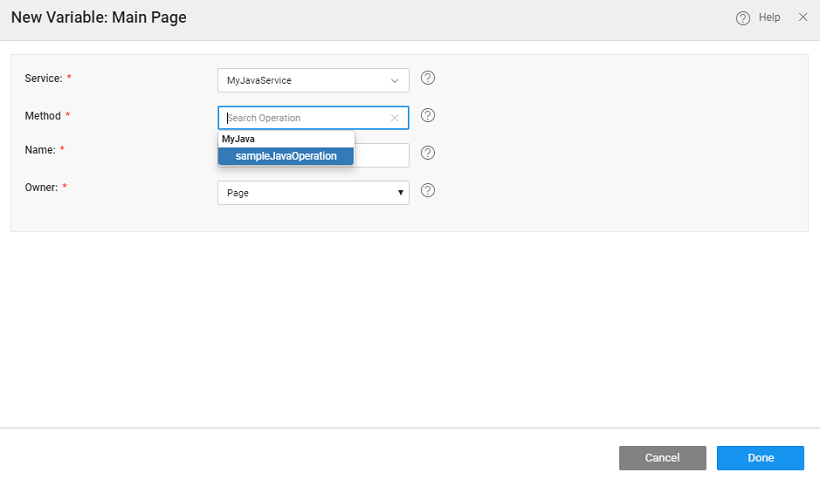820x486 pixels.
Task: Clear the Method search with X icon
Action: click(394, 118)
